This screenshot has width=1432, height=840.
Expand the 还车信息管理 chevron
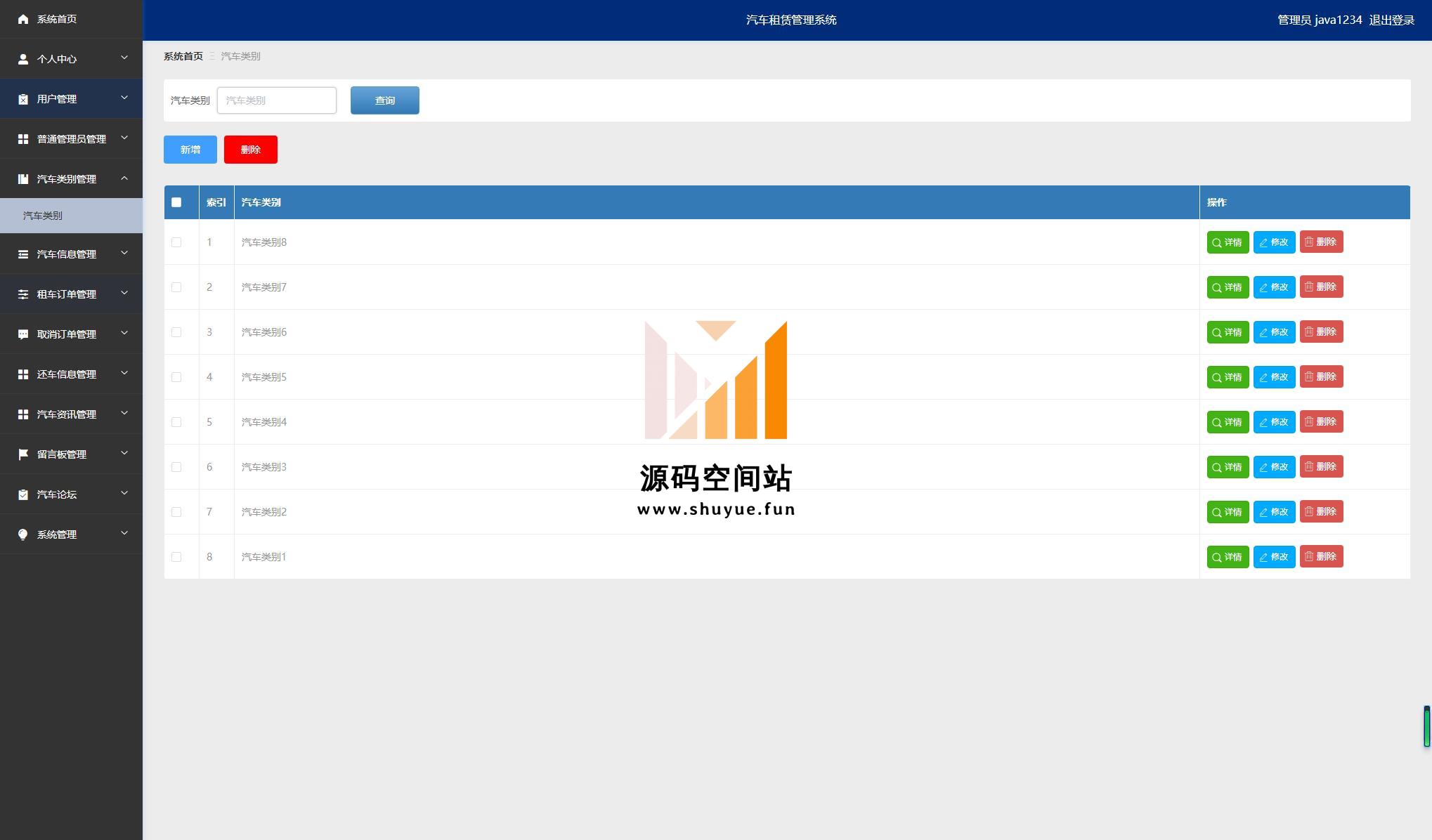tap(124, 373)
